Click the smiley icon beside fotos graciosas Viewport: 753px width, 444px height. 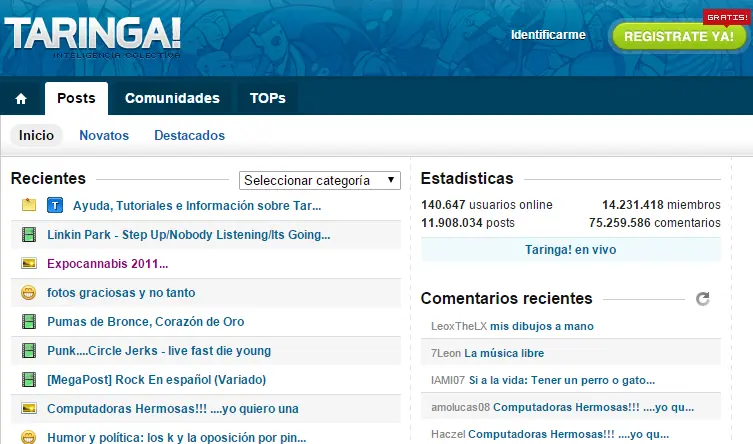[x=29, y=292]
